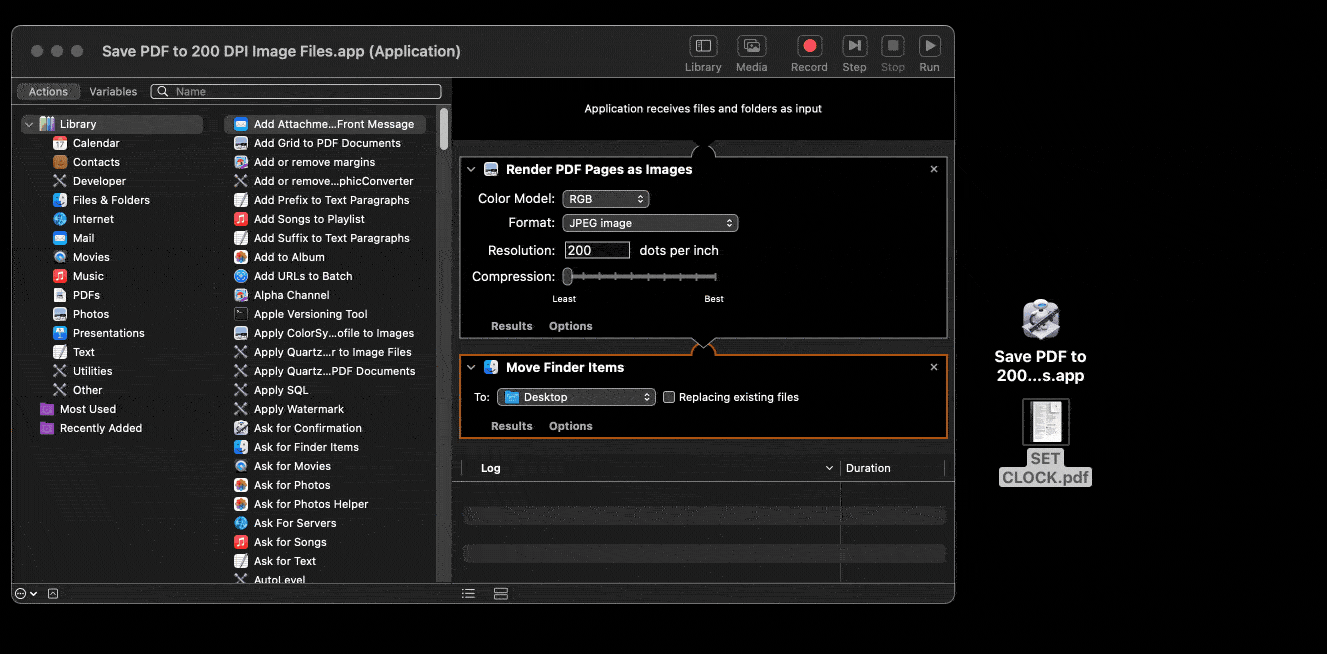Run the workflow with Run button
Viewport: 1327px width, 654px height.
click(929, 46)
